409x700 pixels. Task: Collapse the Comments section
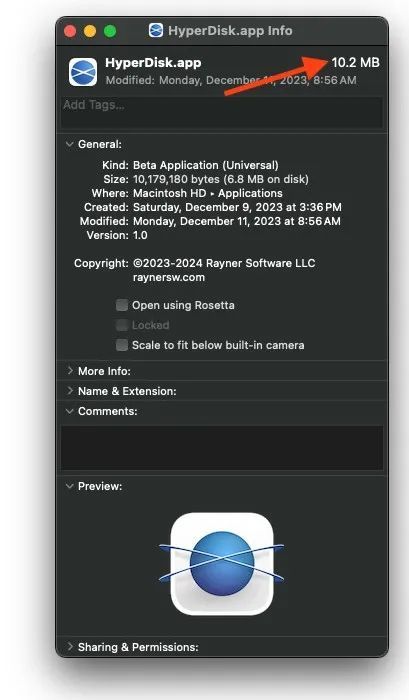click(x=70, y=411)
